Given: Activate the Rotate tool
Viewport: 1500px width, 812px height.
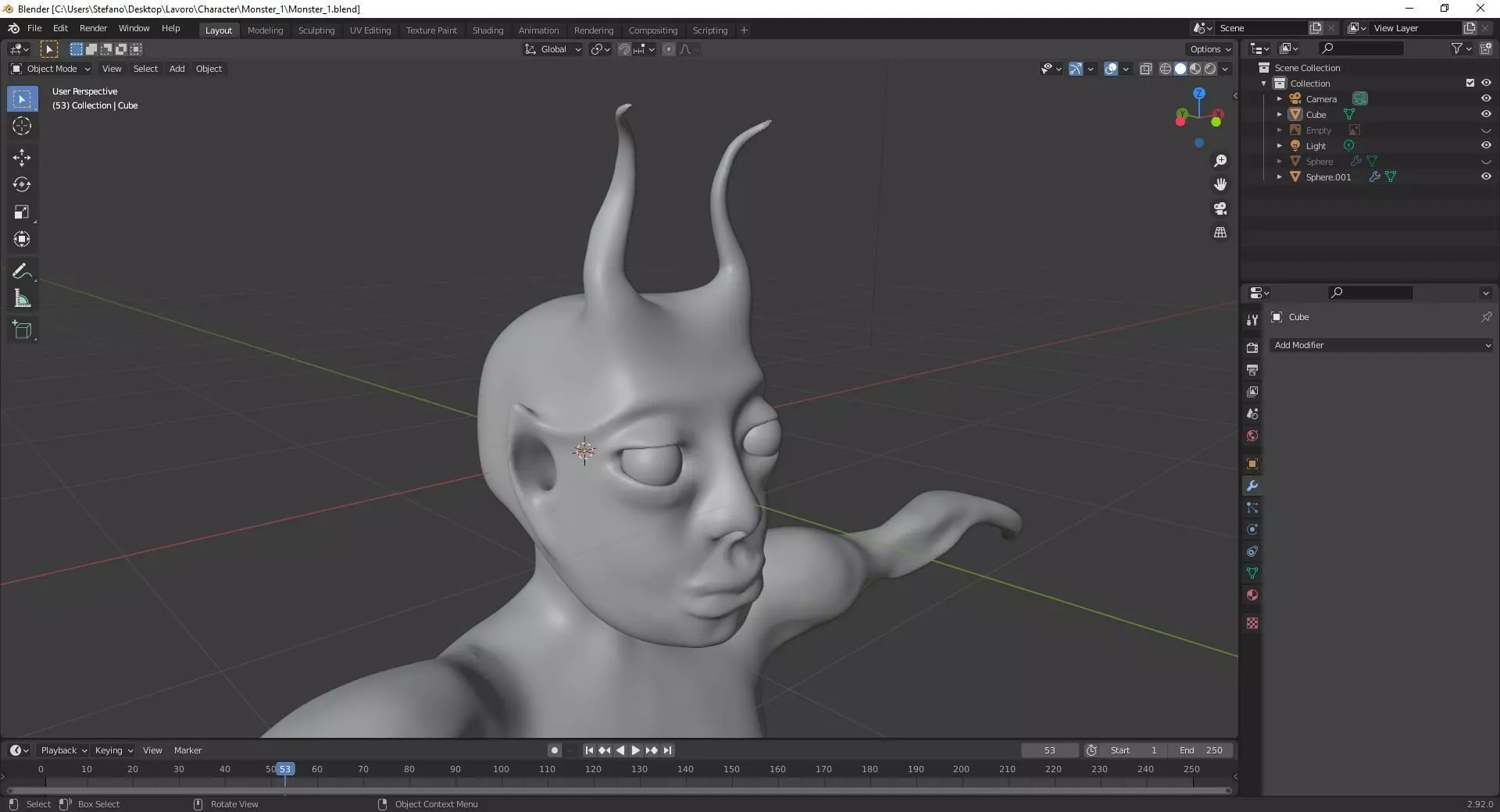Looking at the screenshot, I should tap(22, 185).
